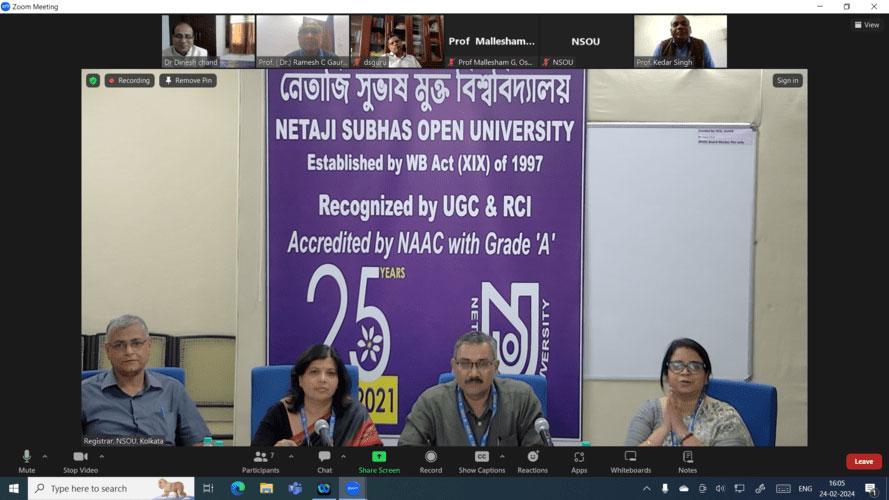Select dsguru video thumbnail

click(x=397, y=41)
